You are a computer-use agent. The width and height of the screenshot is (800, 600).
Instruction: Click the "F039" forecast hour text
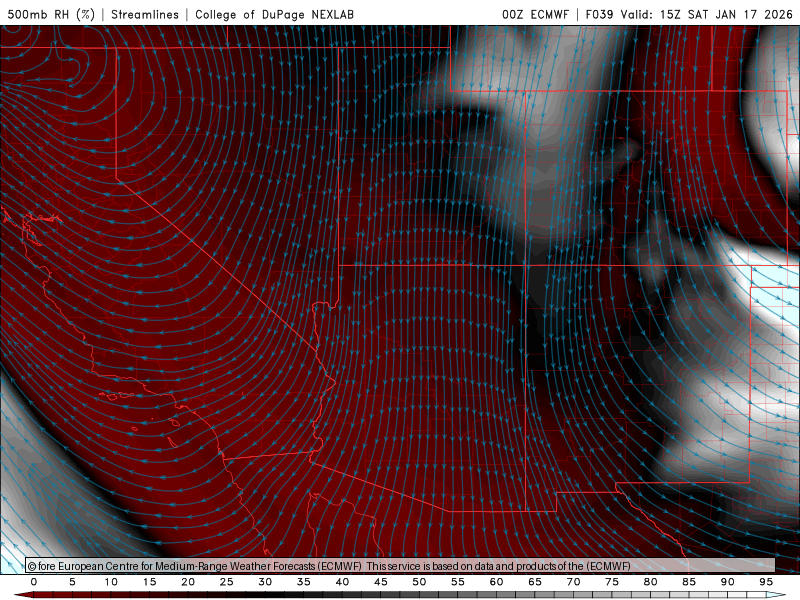(600, 14)
